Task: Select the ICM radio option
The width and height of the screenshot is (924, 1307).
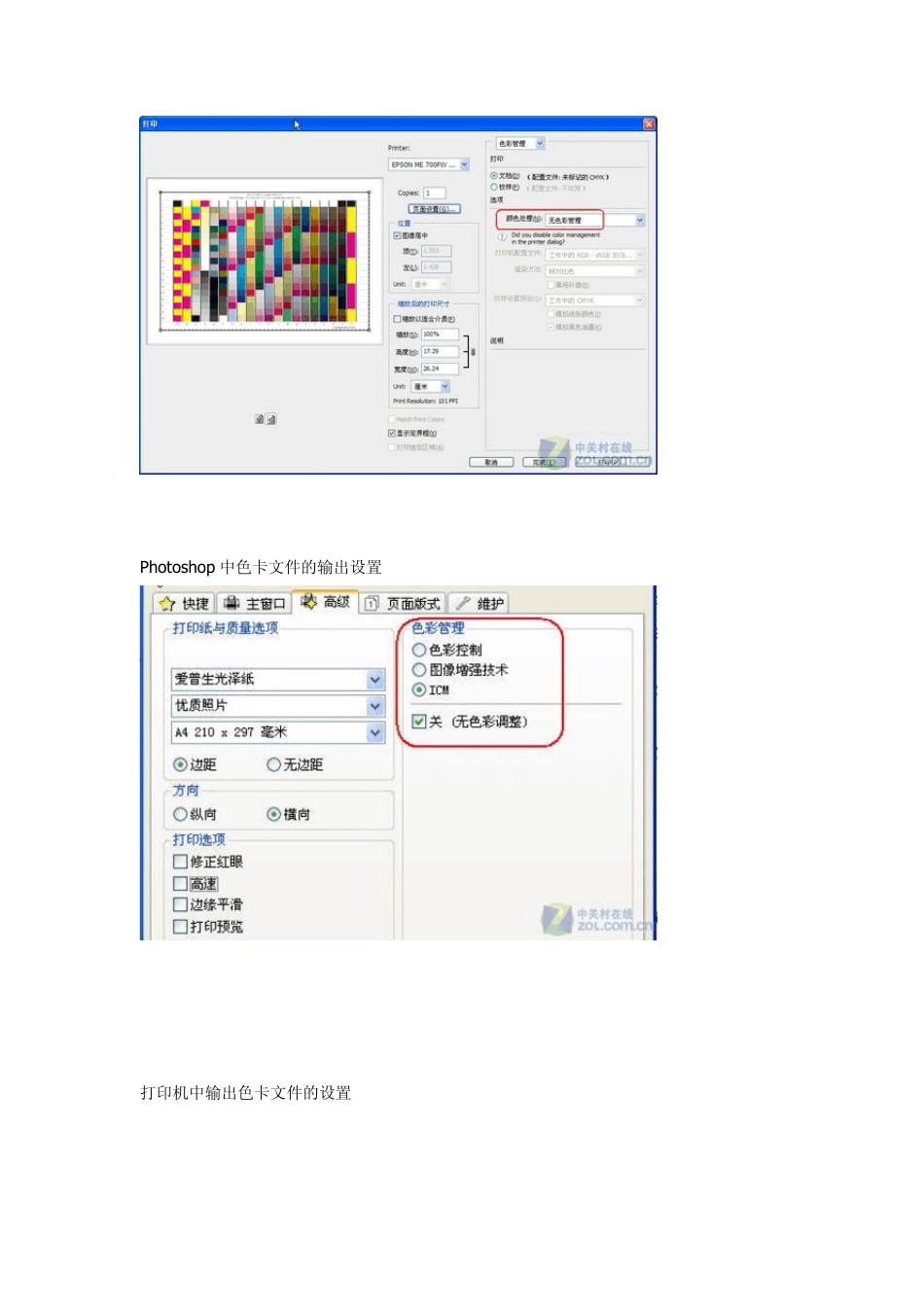Action: (x=419, y=689)
